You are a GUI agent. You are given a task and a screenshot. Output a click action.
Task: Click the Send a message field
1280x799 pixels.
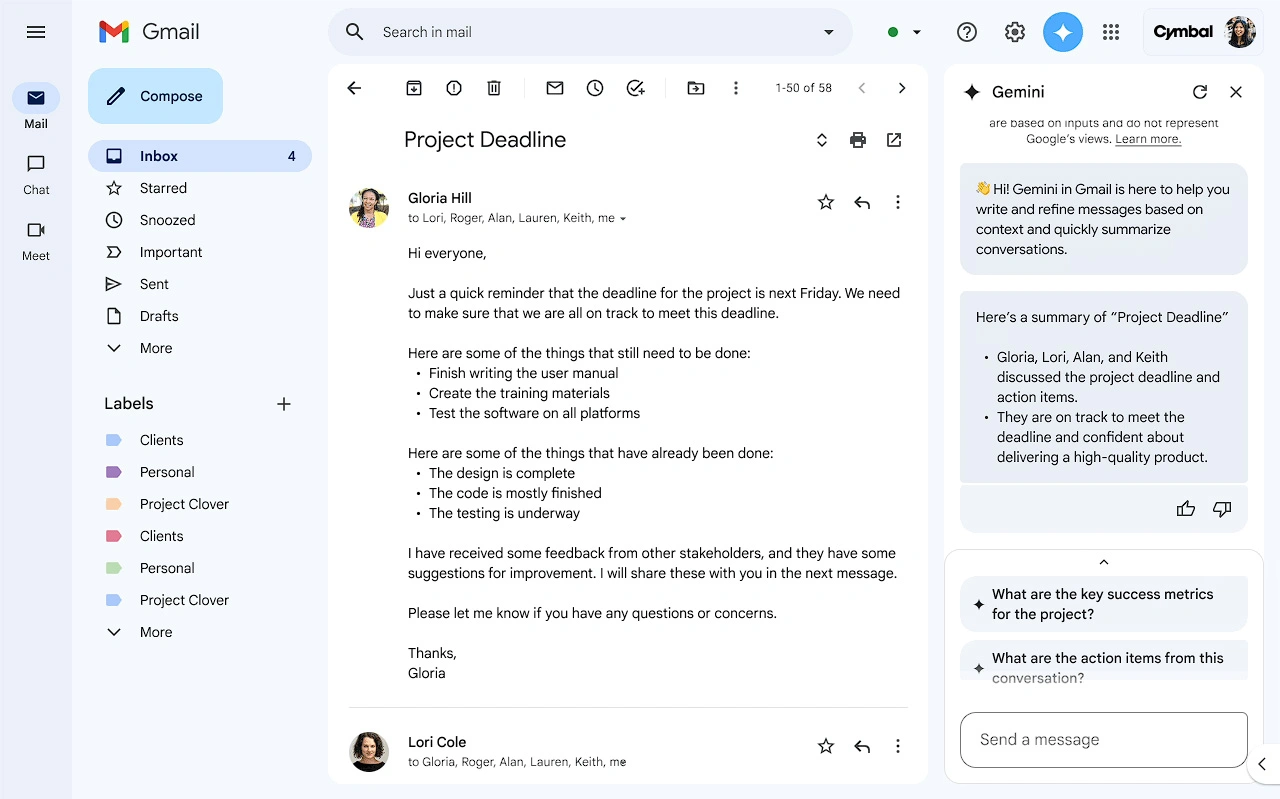pyautogui.click(x=1104, y=740)
